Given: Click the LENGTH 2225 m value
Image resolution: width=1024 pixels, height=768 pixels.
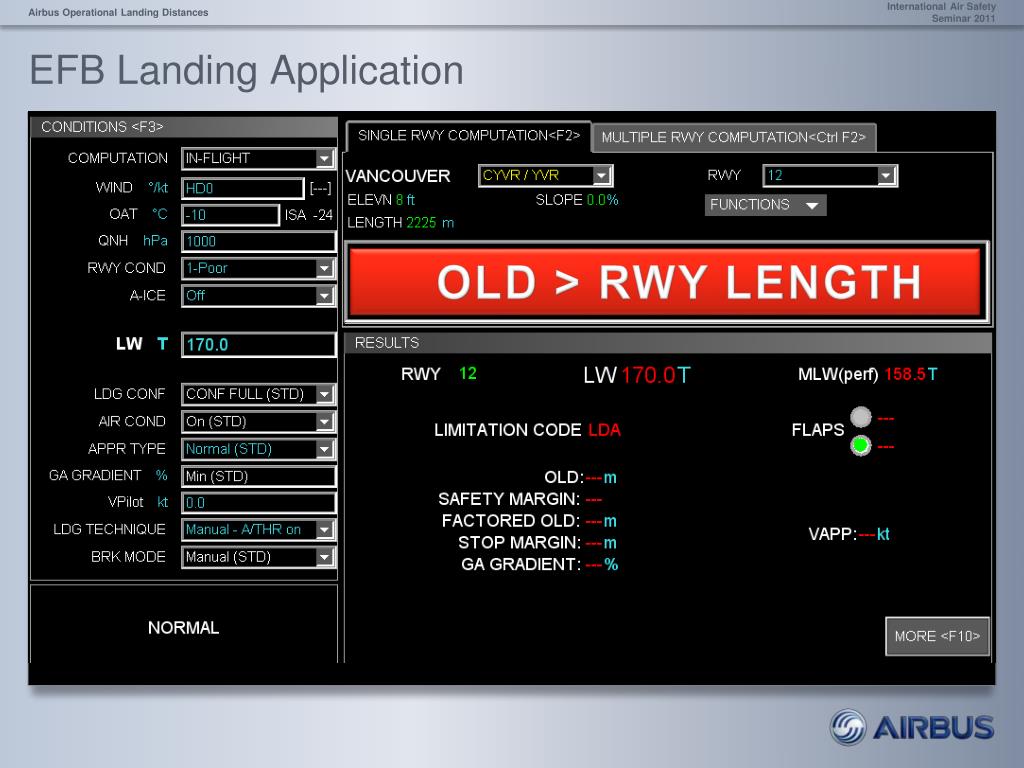Looking at the screenshot, I should (430, 223).
